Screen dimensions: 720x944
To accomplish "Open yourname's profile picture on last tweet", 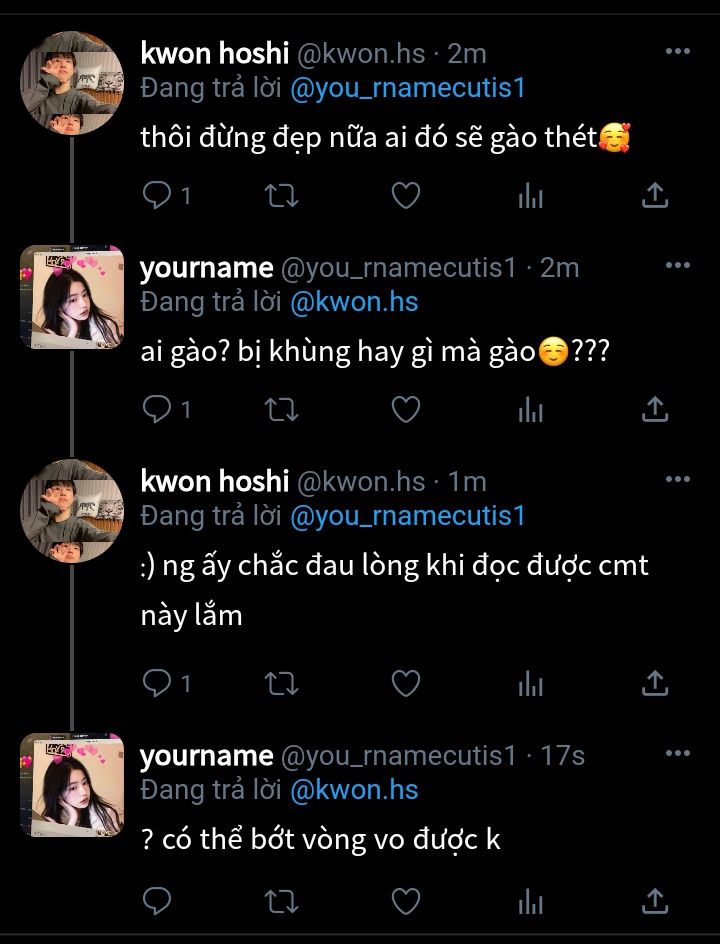I will coord(71,785).
